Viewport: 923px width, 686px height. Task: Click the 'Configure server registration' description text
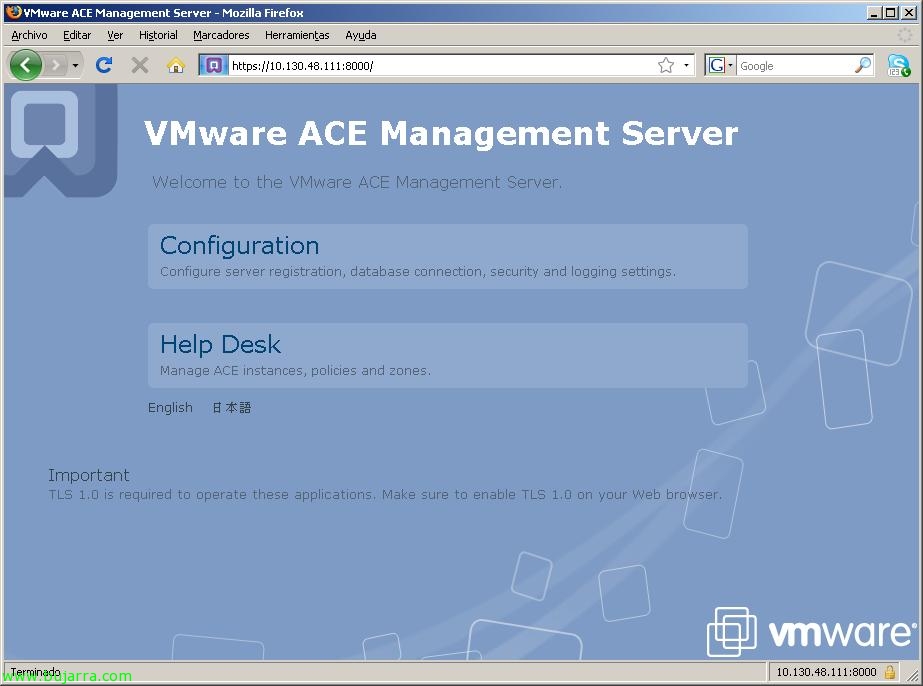point(418,271)
